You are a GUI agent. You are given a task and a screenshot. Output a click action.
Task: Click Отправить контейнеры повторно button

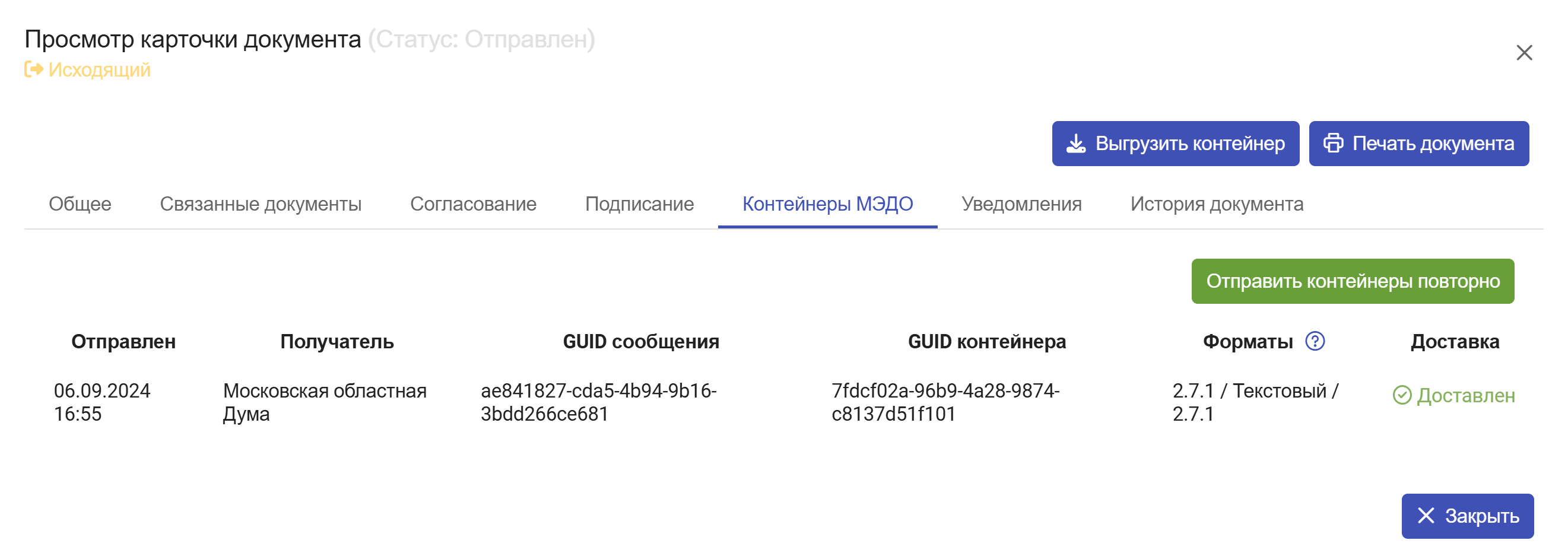tap(1353, 282)
